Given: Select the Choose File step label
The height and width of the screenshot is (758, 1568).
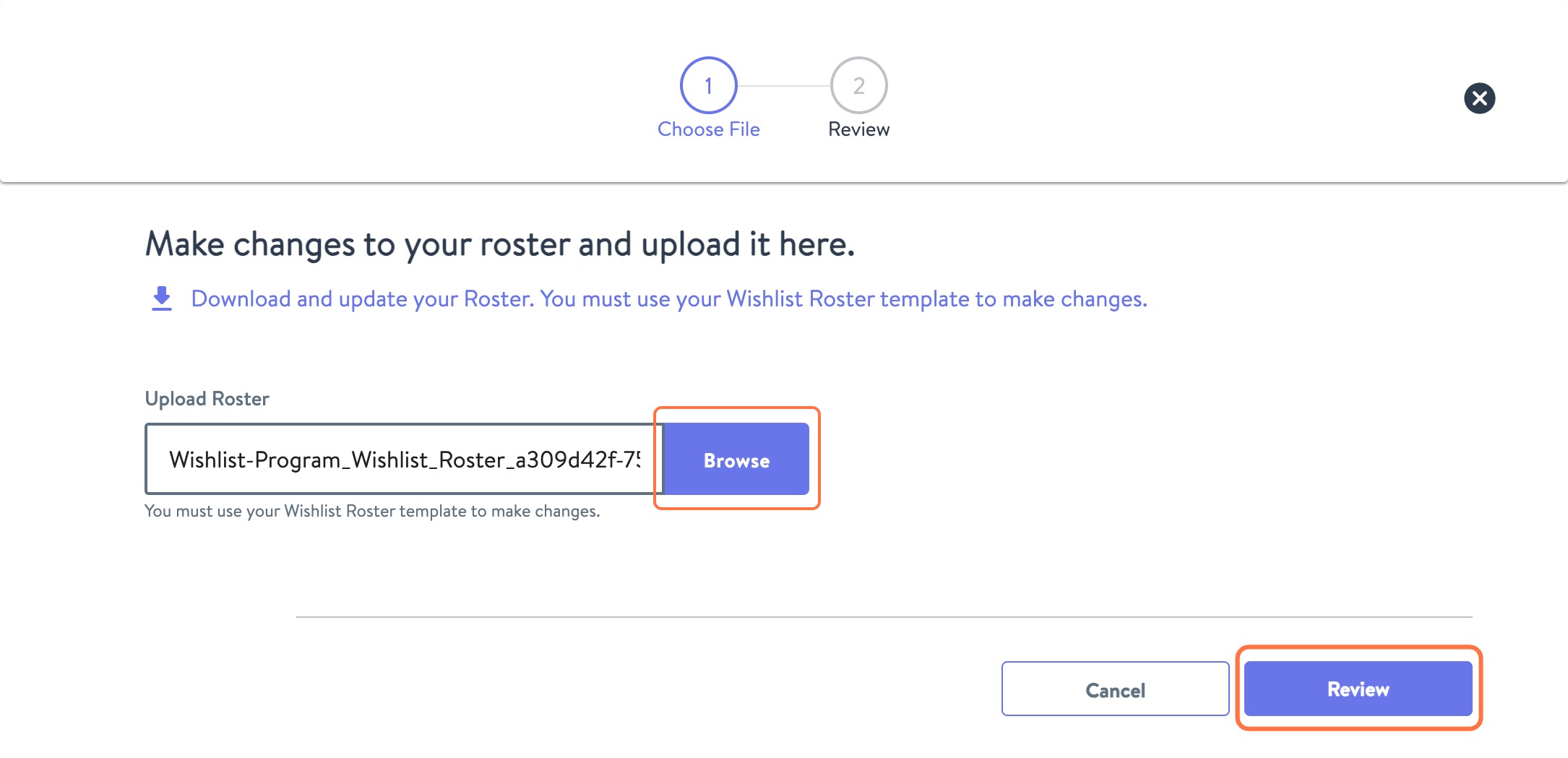Looking at the screenshot, I should 709,129.
